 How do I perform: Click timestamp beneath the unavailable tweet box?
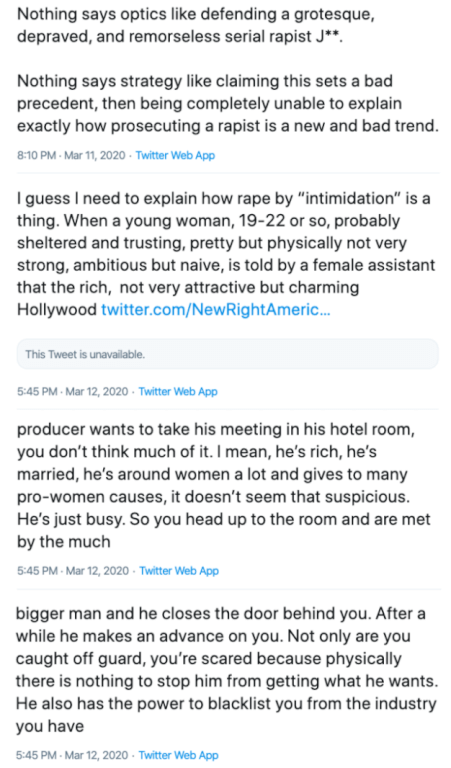point(73,391)
